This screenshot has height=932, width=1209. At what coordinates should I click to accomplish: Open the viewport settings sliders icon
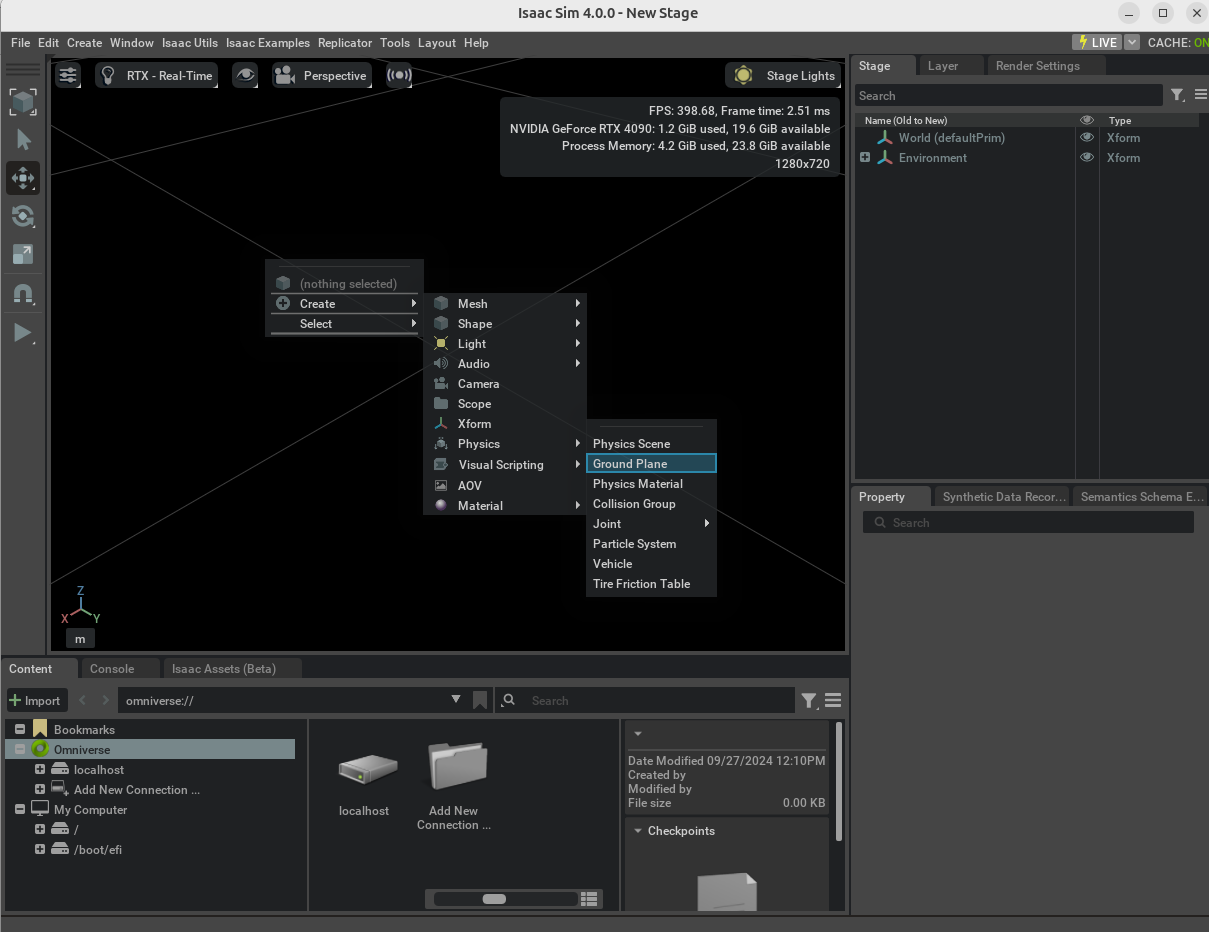(67, 75)
